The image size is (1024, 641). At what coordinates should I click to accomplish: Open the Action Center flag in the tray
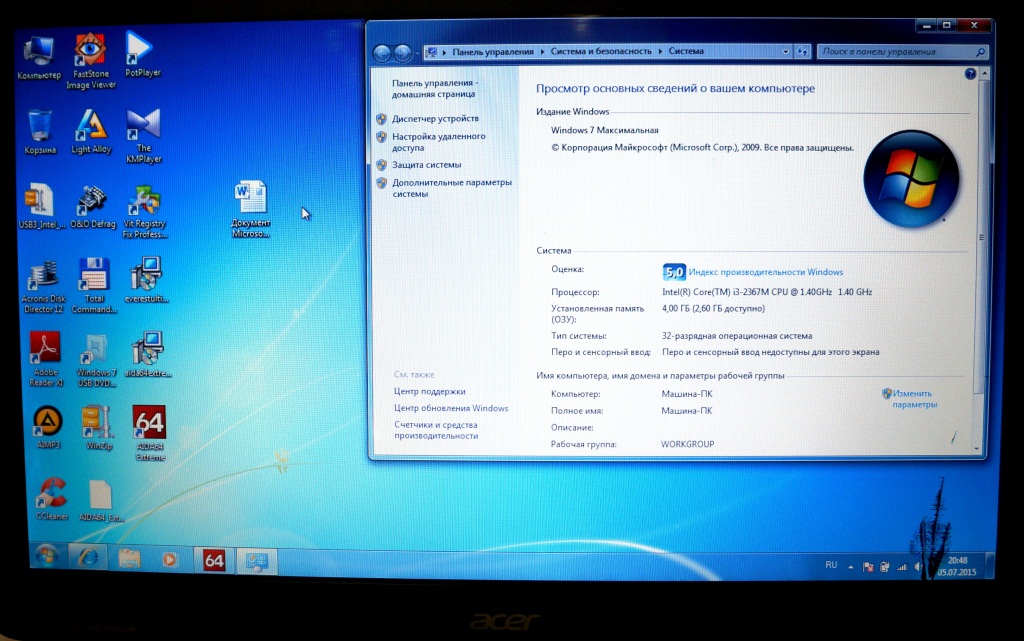point(868,567)
